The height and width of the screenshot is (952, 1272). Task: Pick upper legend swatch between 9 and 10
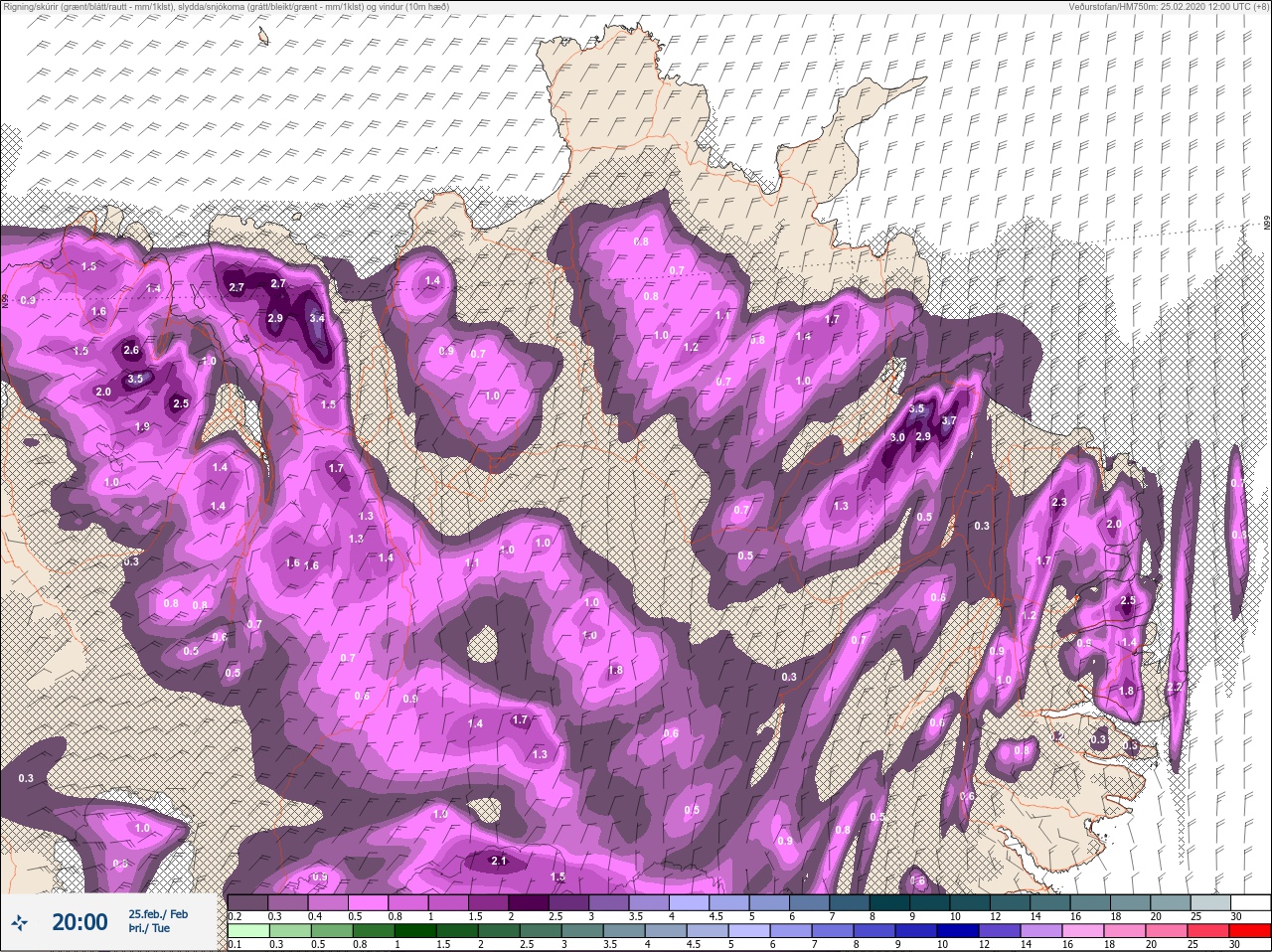tap(930, 902)
